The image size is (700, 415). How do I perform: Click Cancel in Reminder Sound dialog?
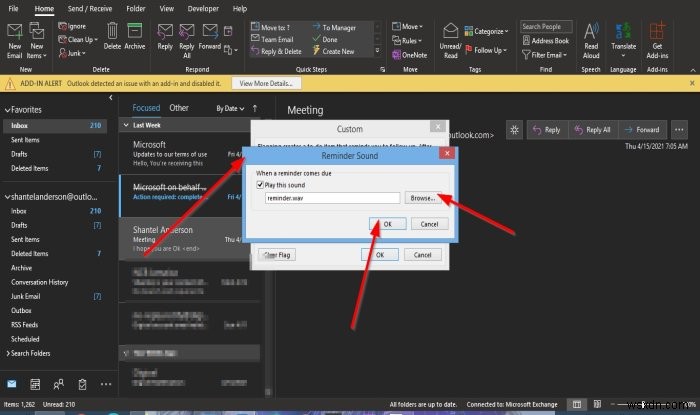pyautogui.click(x=429, y=224)
